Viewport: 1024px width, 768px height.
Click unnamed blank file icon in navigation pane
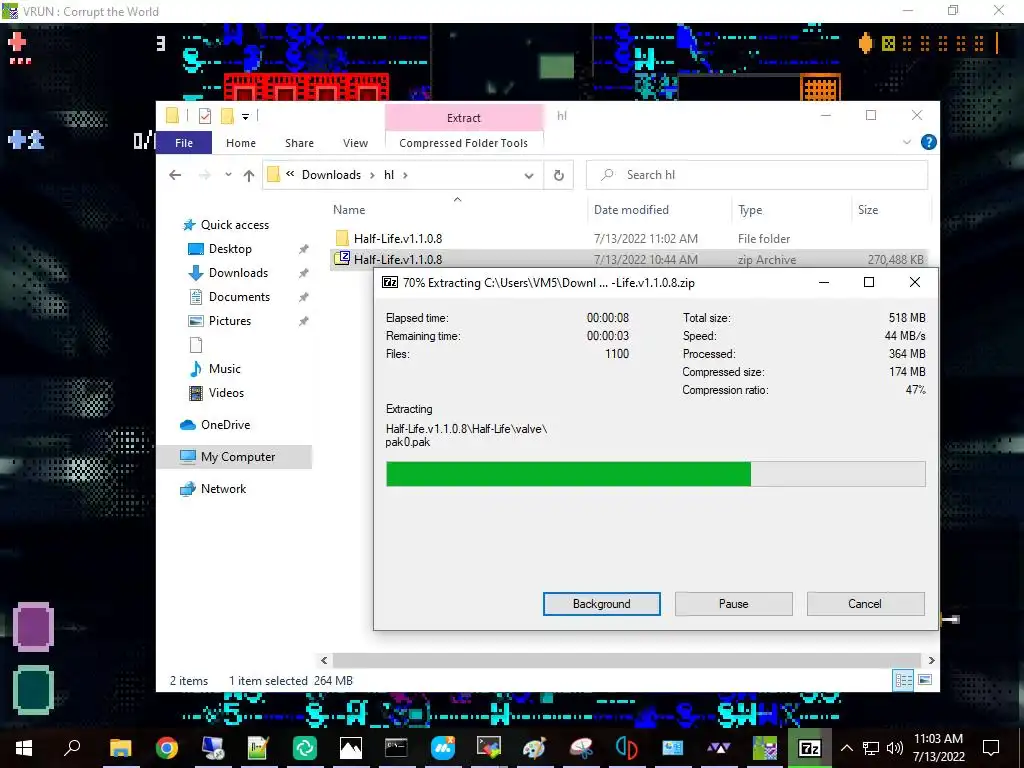(x=195, y=345)
